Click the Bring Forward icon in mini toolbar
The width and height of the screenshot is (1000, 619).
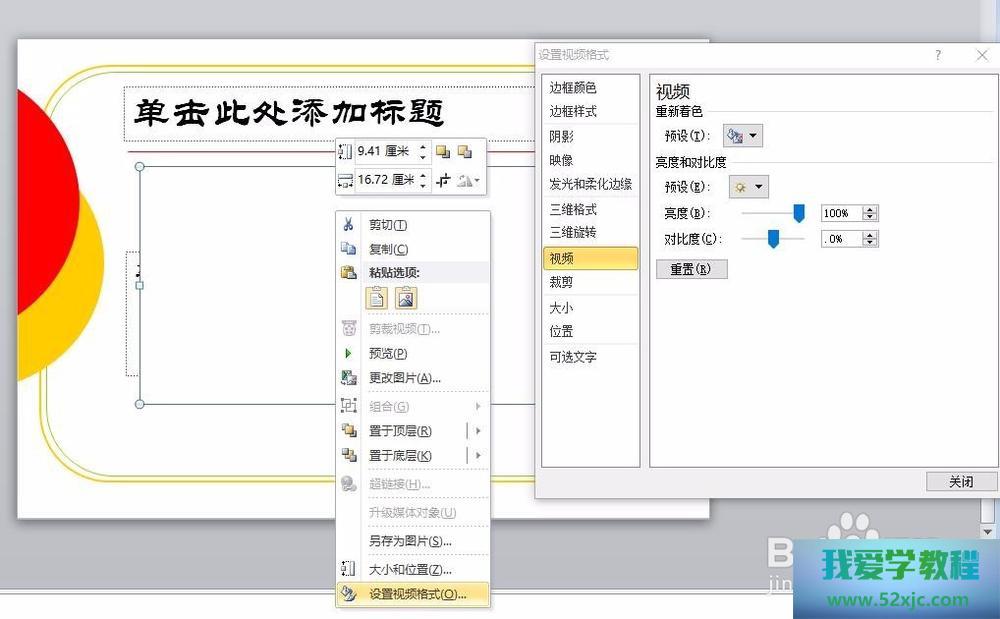tap(443, 152)
